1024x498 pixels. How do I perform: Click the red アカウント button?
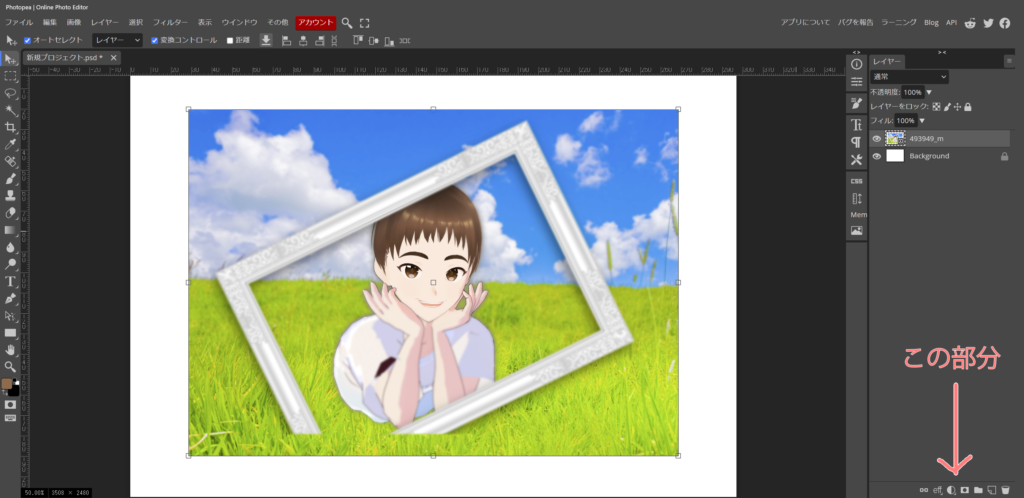pos(315,22)
